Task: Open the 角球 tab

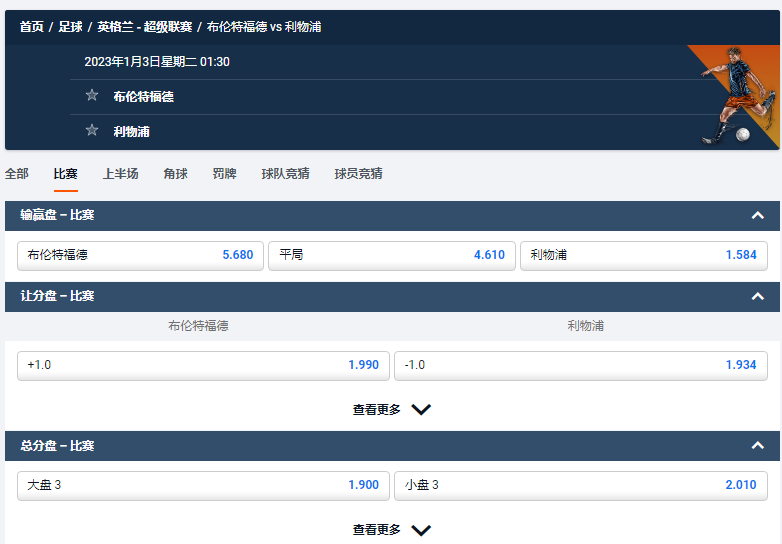Action: 176,173
